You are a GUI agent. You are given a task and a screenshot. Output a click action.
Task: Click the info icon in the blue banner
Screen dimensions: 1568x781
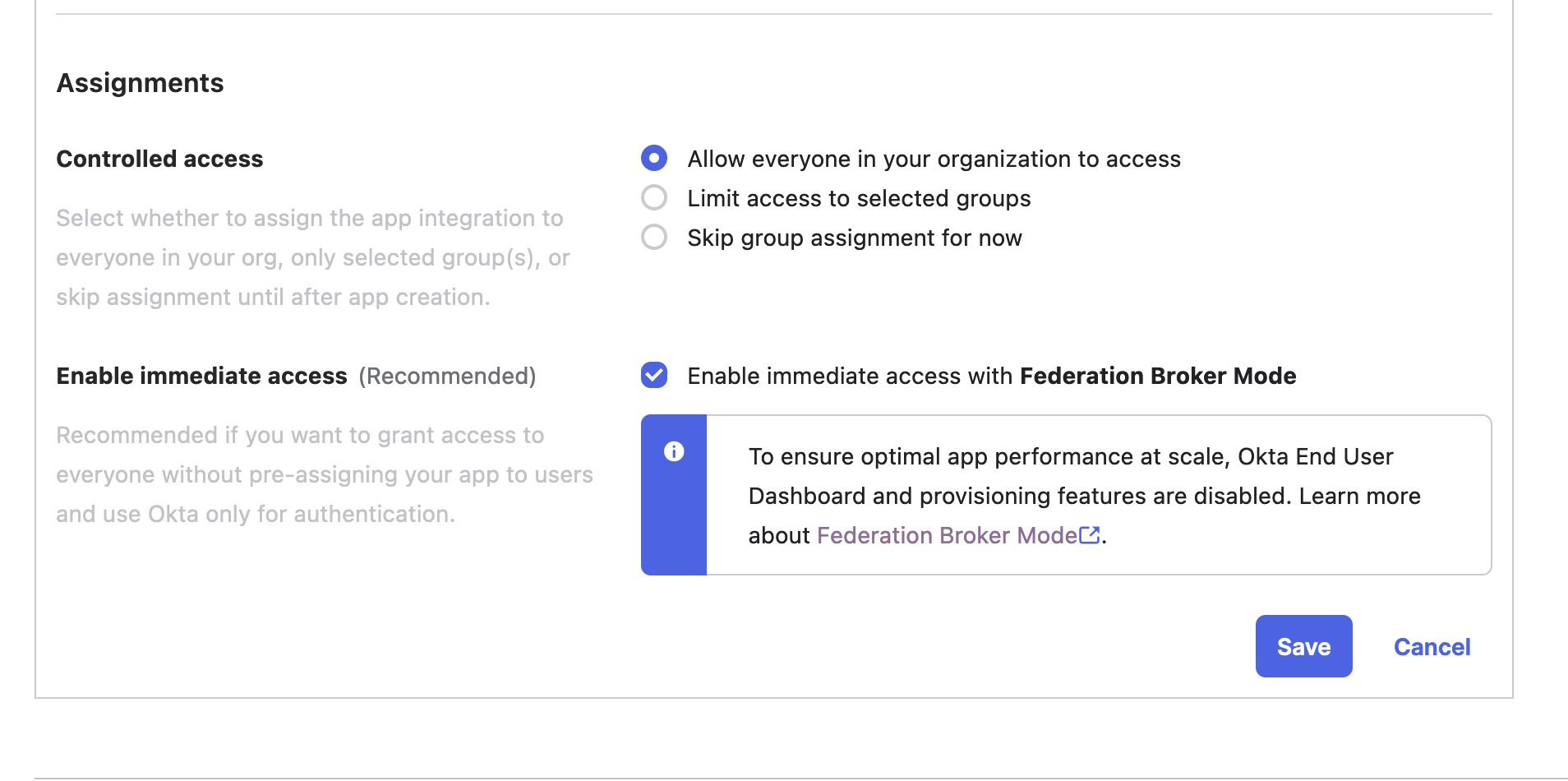pyautogui.click(x=674, y=451)
